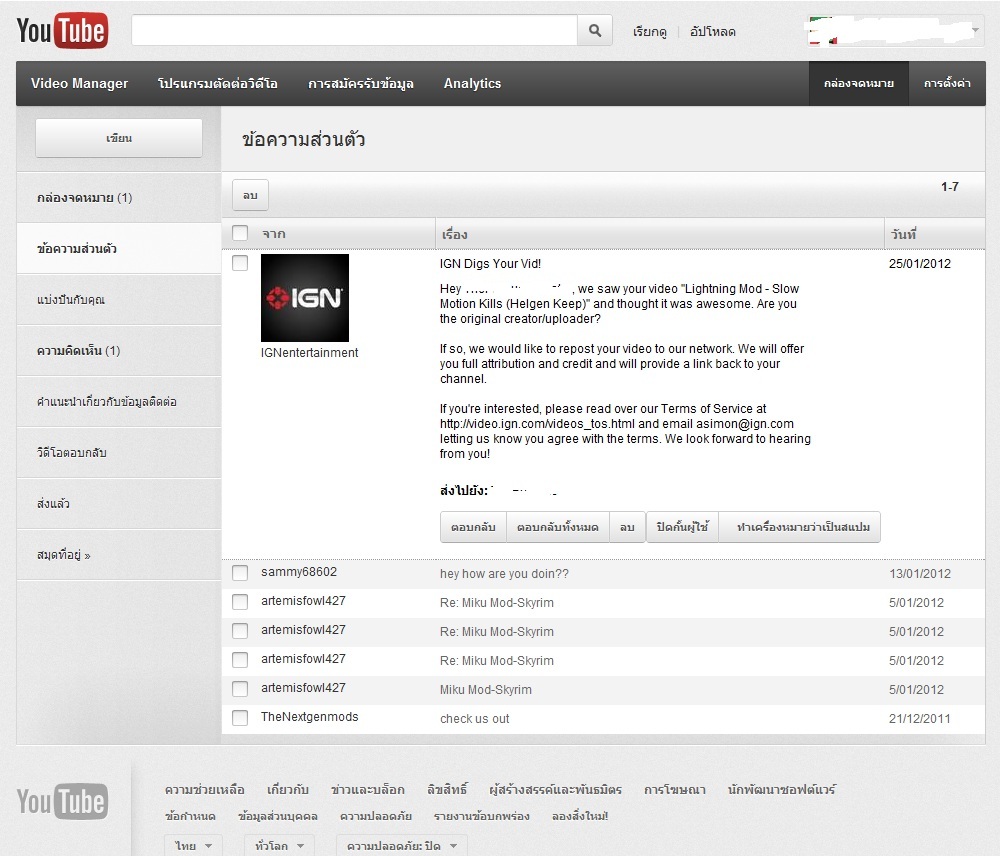This screenshot has width=1000, height=856.
Task: Click the วันที่ column header
Action: [x=903, y=234]
